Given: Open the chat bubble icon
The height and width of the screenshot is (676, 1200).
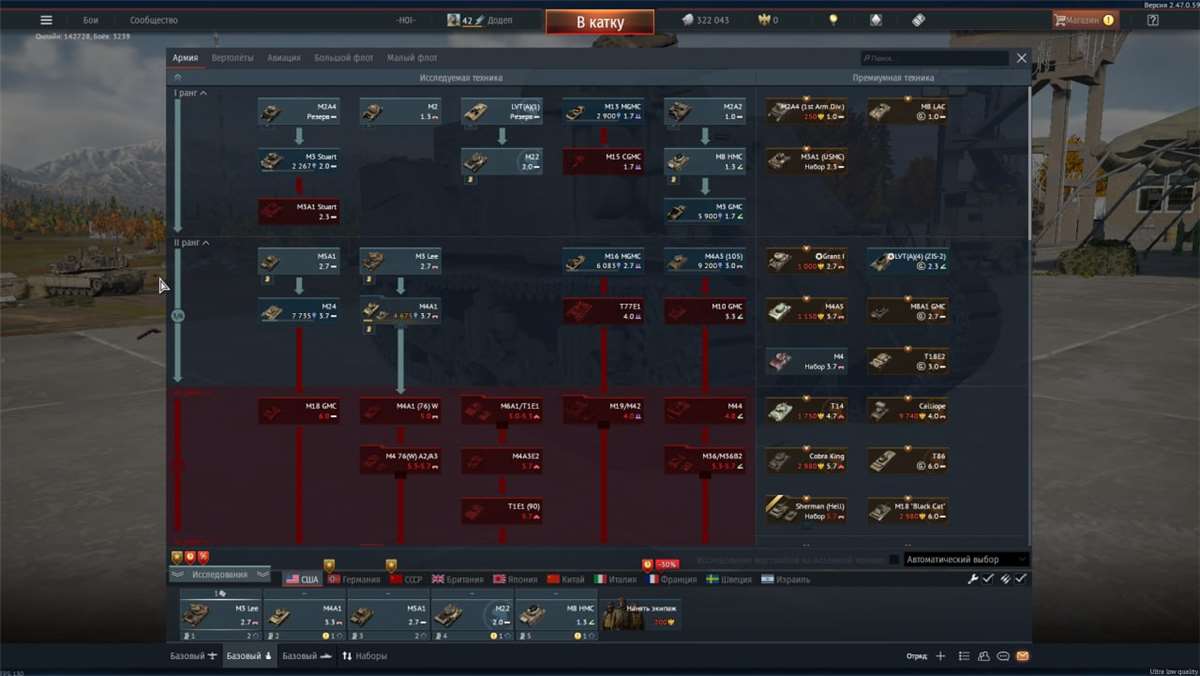Looking at the screenshot, I should [1003, 656].
